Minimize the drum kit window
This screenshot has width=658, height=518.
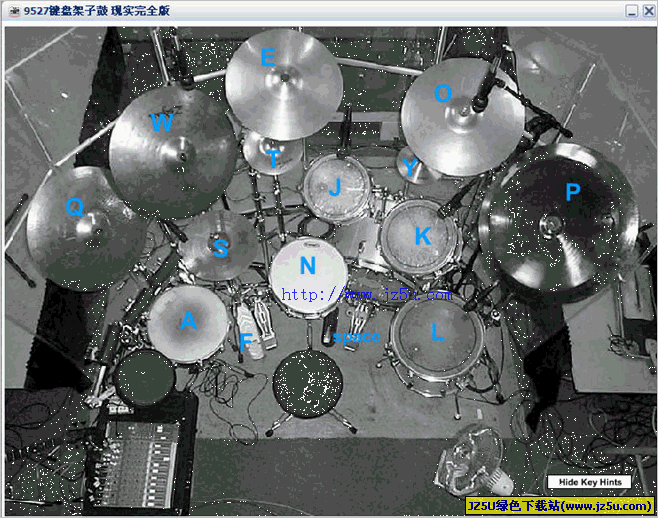(632, 10)
